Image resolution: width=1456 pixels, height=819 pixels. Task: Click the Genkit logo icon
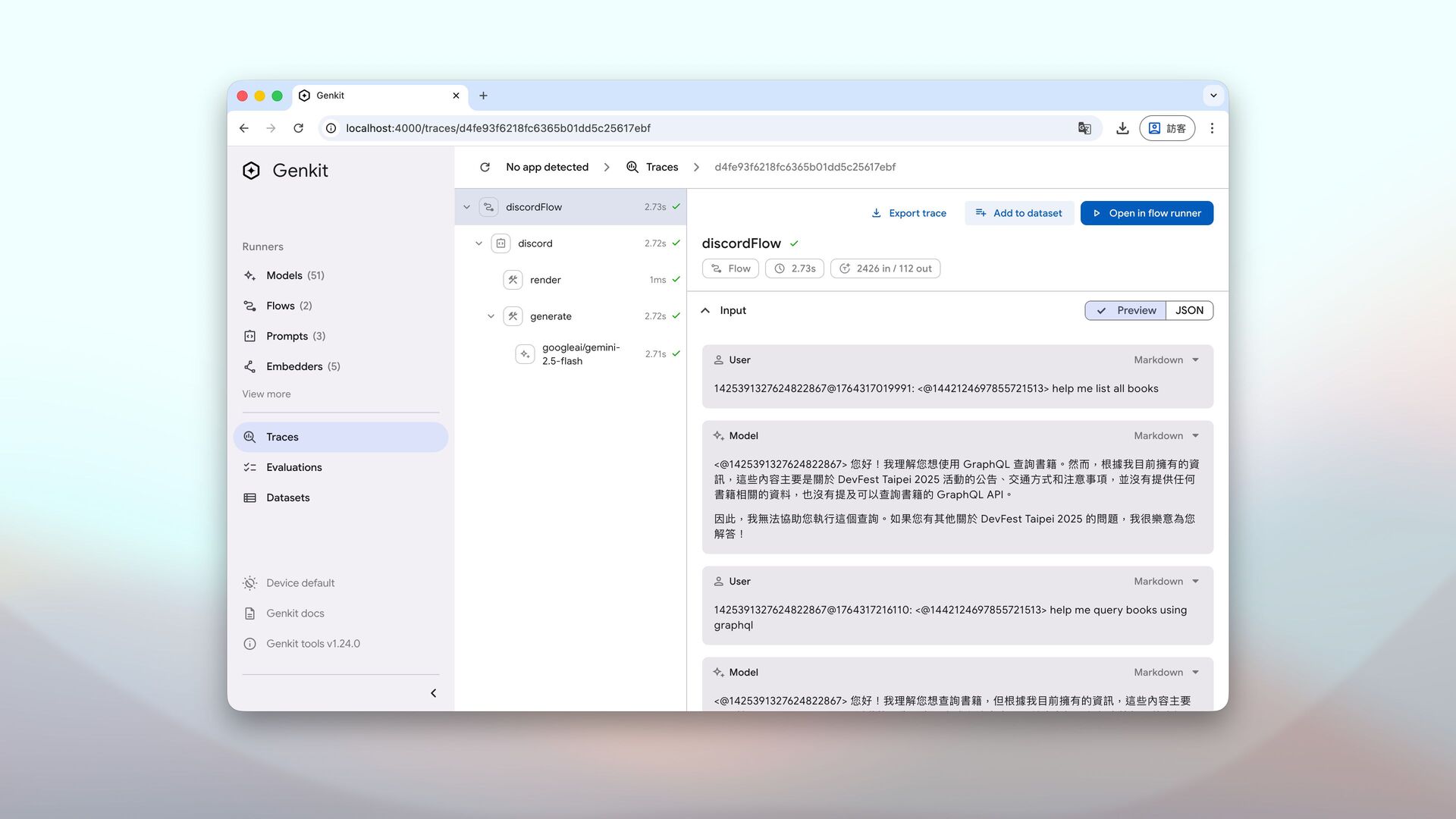click(x=251, y=171)
